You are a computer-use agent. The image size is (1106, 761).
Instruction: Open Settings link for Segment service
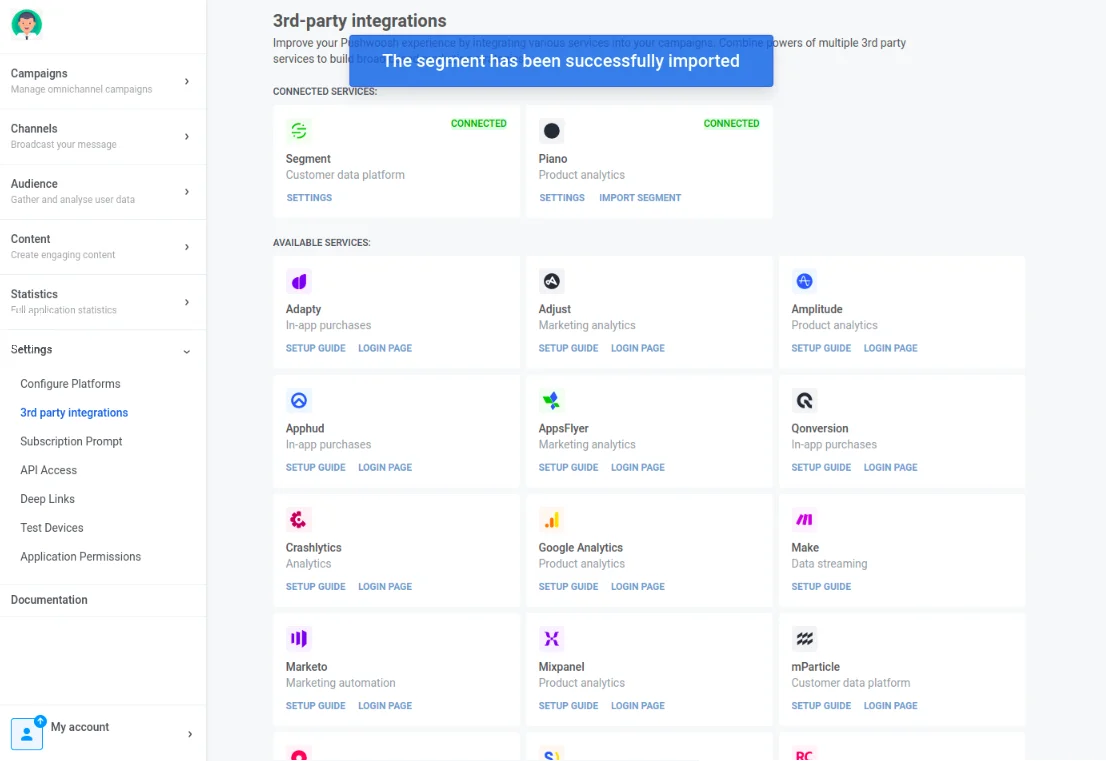tap(309, 198)
